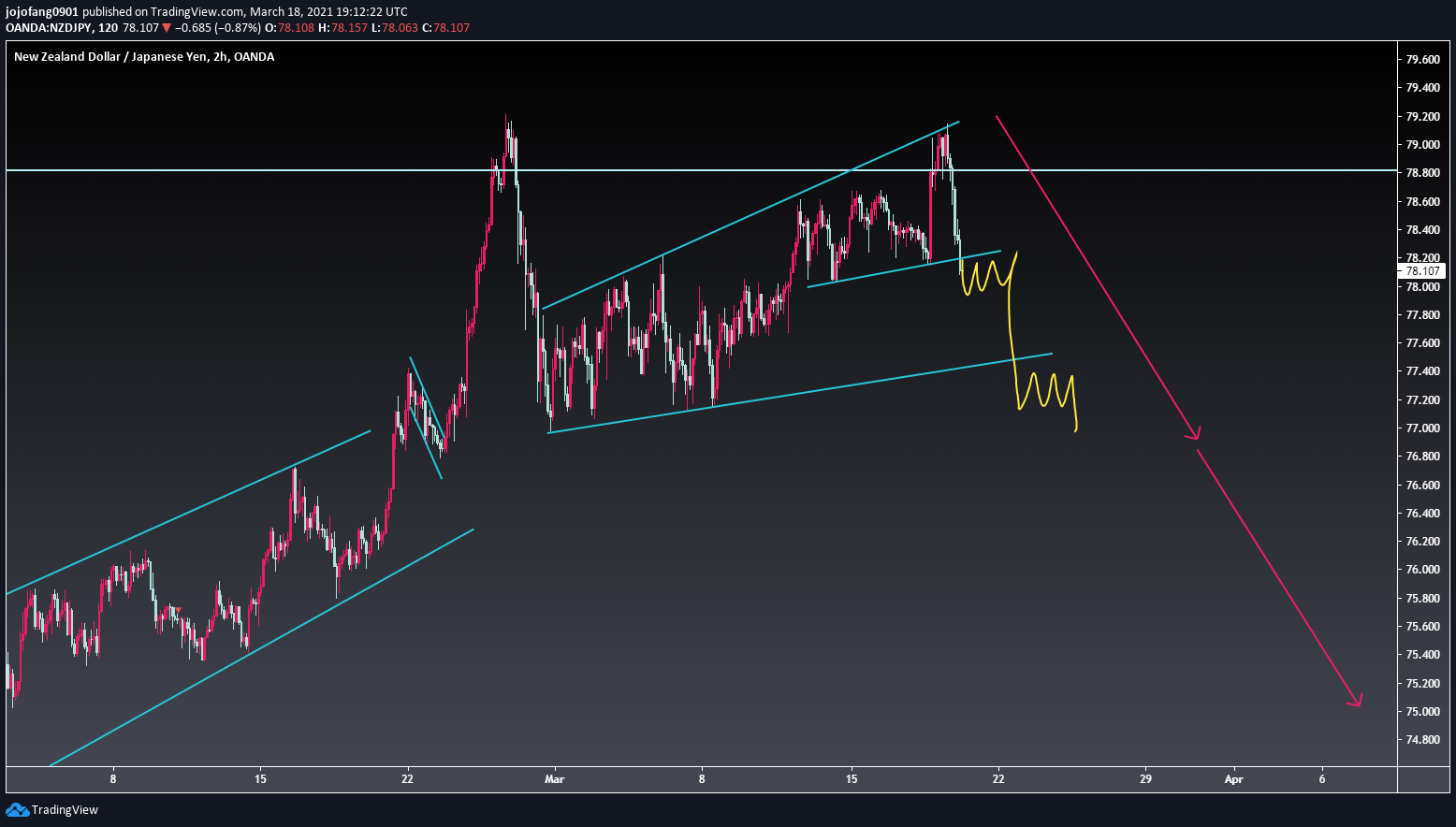Click the 77.600 price axis label
1456x827 pixels.
[1423, 343]
